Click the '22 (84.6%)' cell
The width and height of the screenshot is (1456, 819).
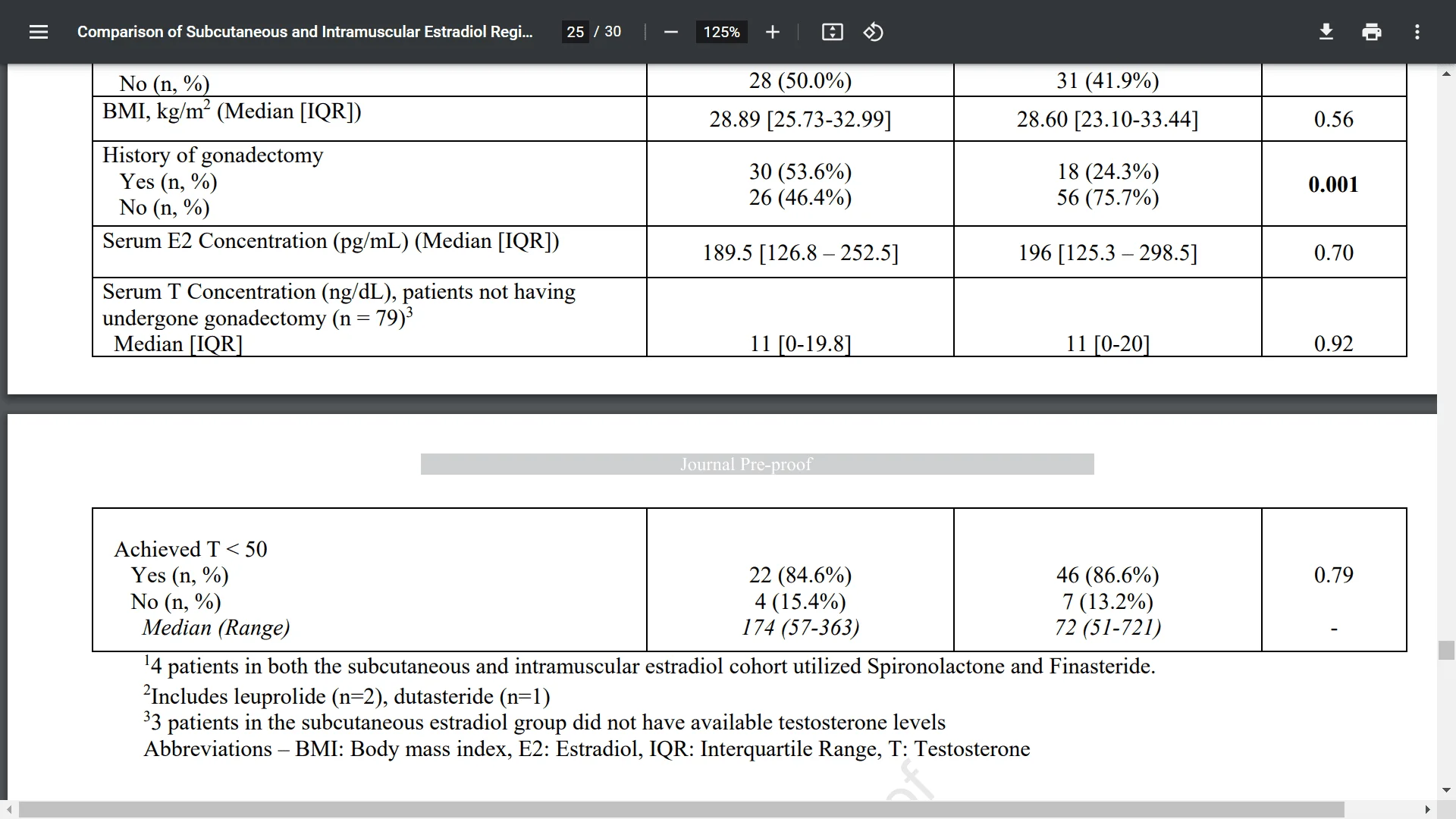pyautogui.click(x=800, y=576)
